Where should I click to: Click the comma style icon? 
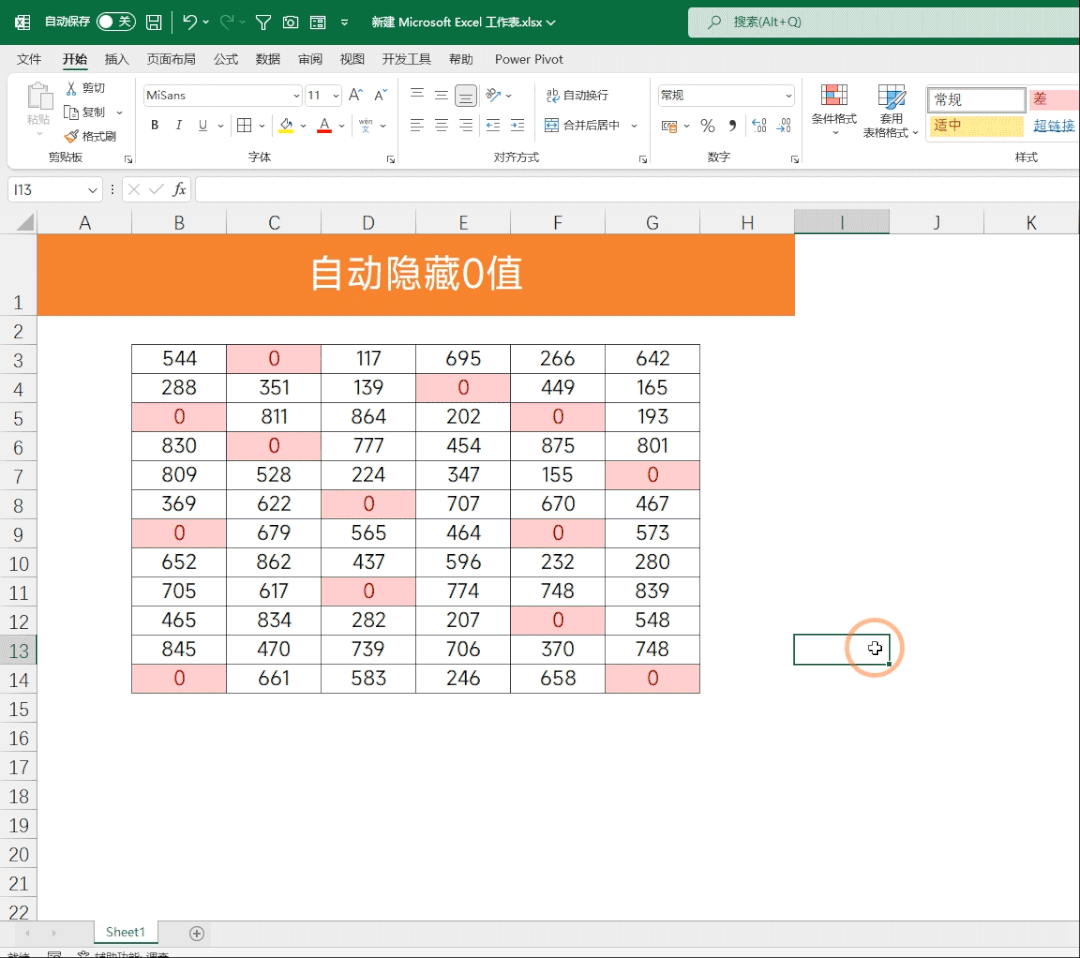732,126
